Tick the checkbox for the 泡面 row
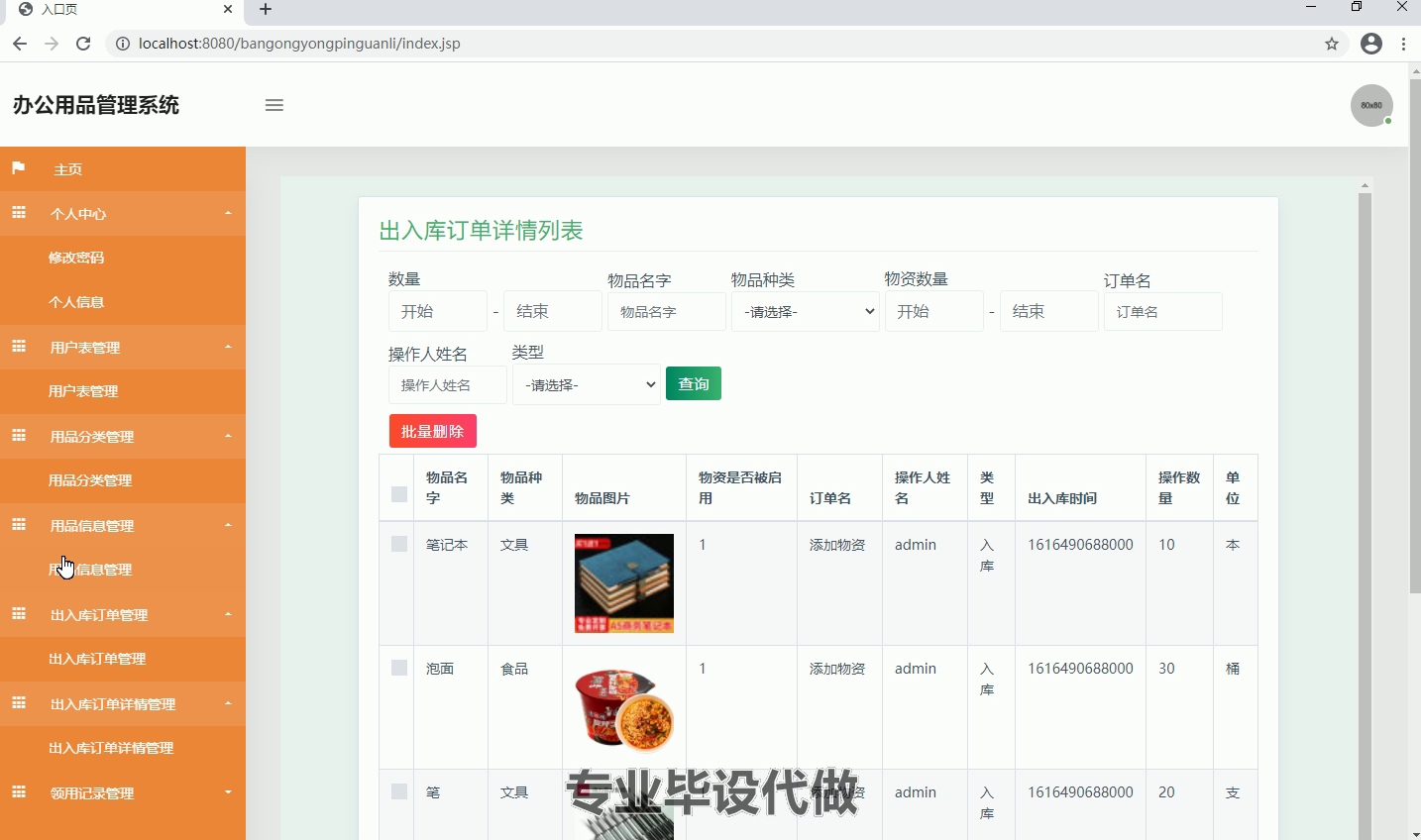Image resolution: width=1421 pixels, height=840 pixels. 399,668
